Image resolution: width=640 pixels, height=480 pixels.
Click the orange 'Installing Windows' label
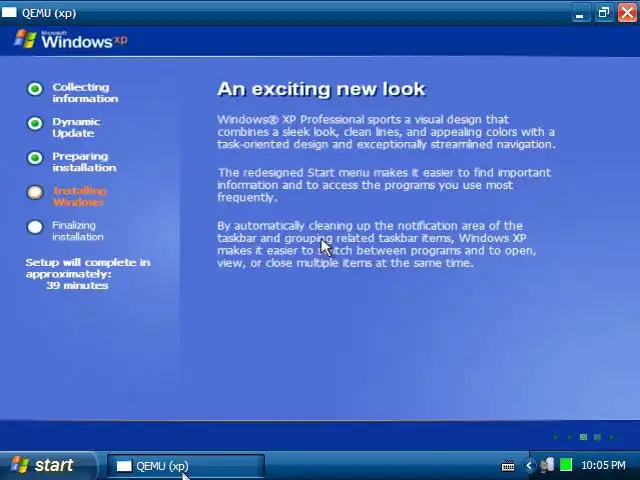click(x=80, y=196)
